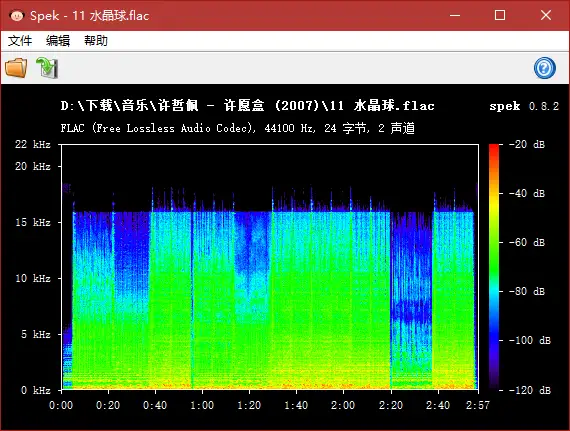Click the -80 dB scale label
Viewport: 570px width, 431px height.
click(527, 291)
